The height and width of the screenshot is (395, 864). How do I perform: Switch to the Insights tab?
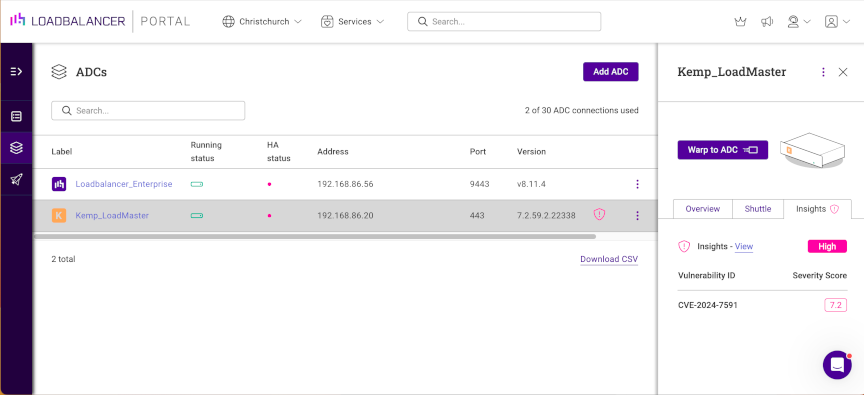coord(817,209)
